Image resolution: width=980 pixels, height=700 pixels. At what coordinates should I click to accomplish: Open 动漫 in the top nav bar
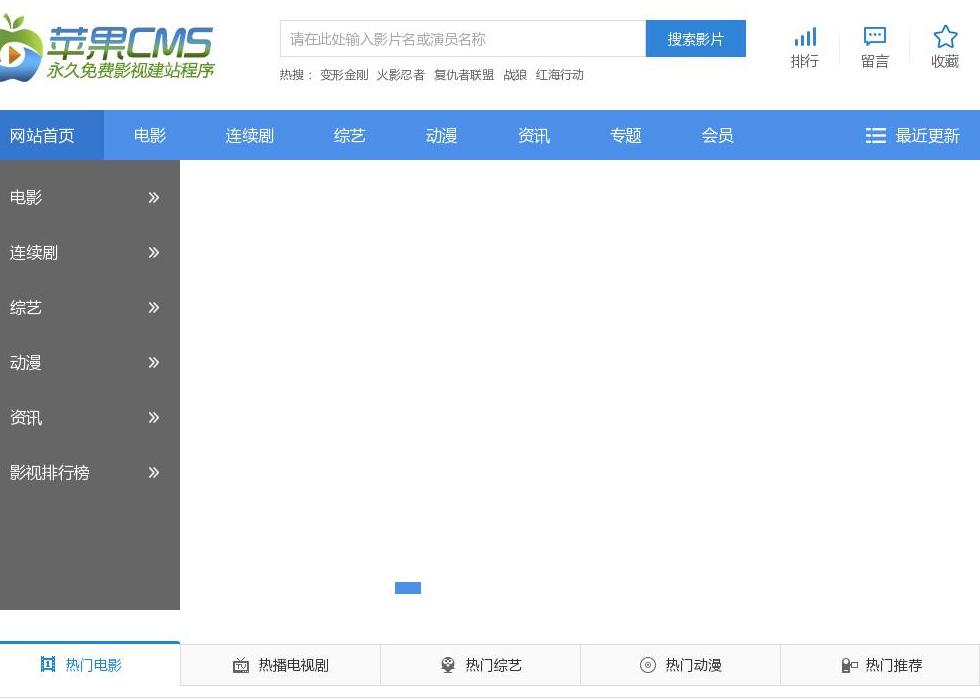pos(441,135)
